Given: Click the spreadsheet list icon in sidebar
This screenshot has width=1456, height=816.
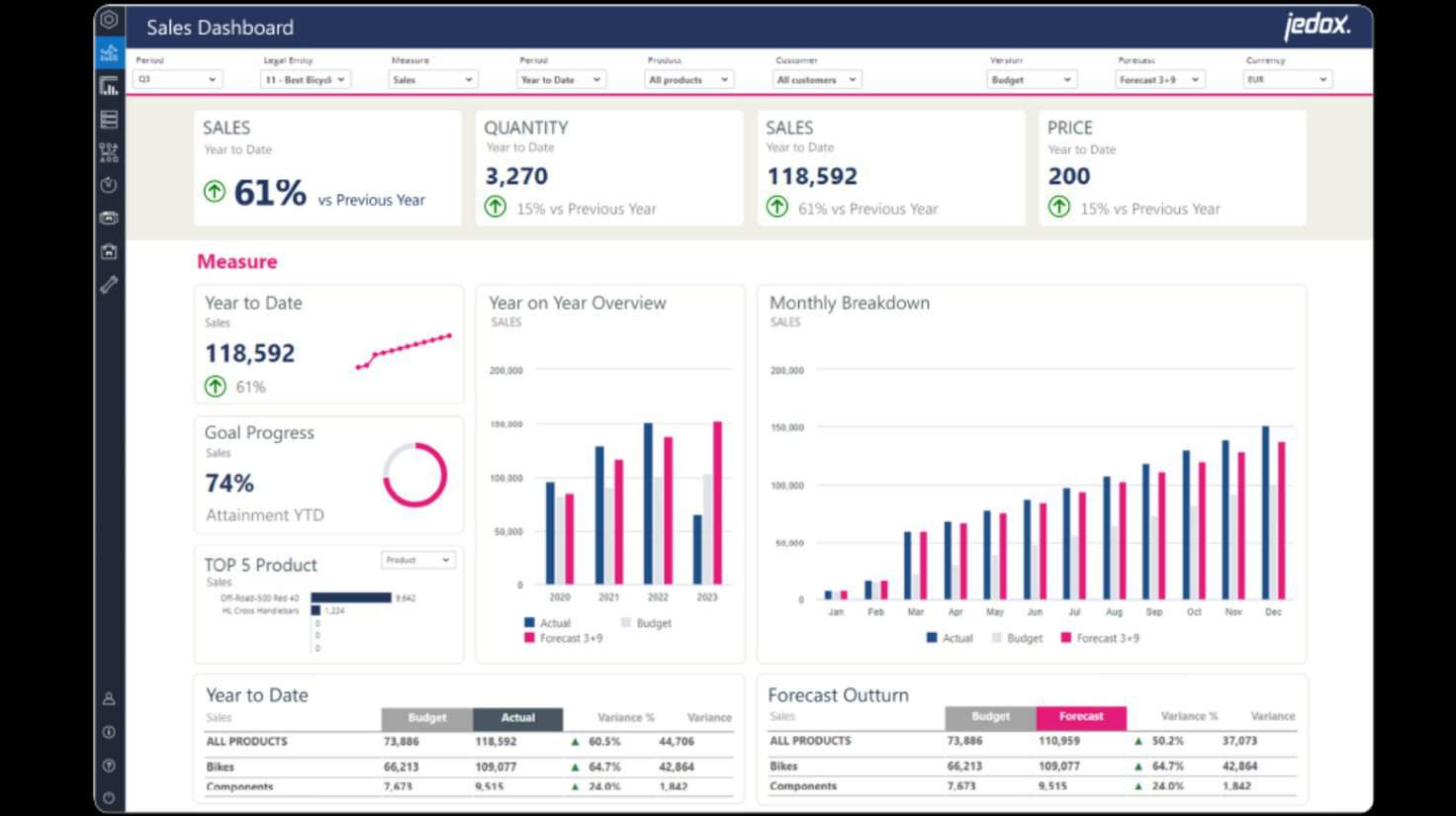Looking at the screenshot, I should click(109, 119).
